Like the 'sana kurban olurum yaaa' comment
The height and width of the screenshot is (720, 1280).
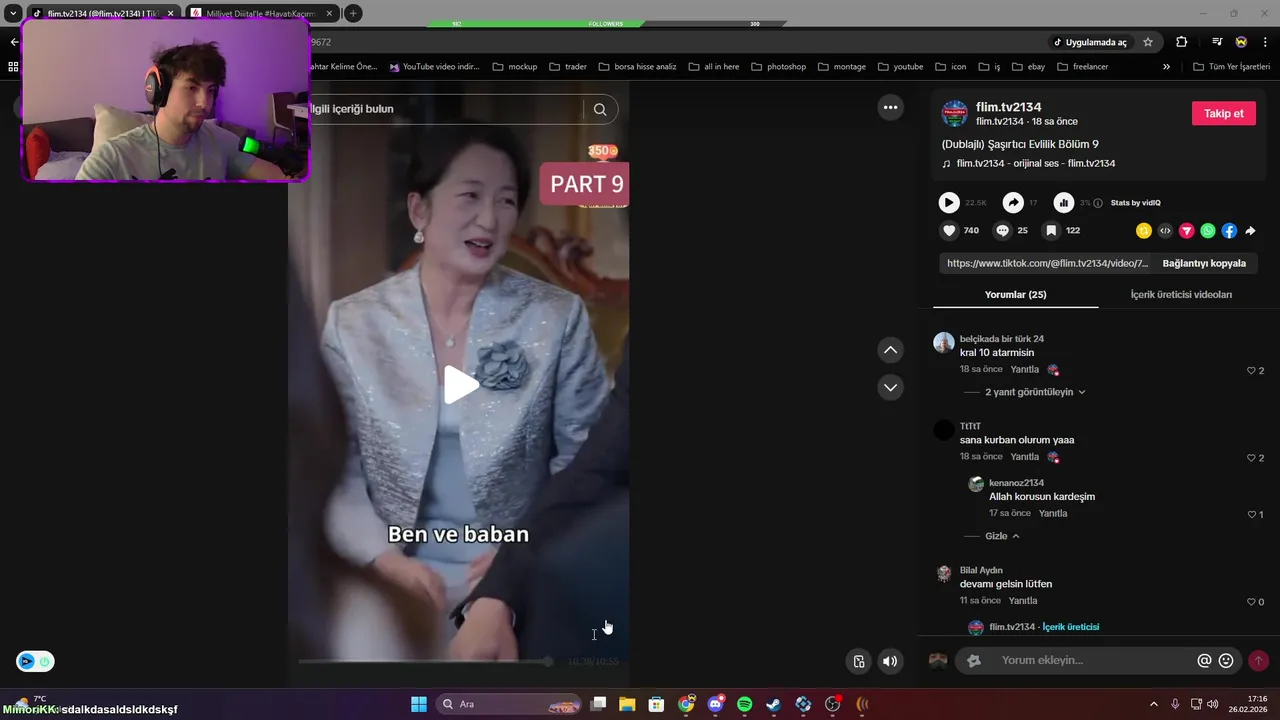(1251, 458)
